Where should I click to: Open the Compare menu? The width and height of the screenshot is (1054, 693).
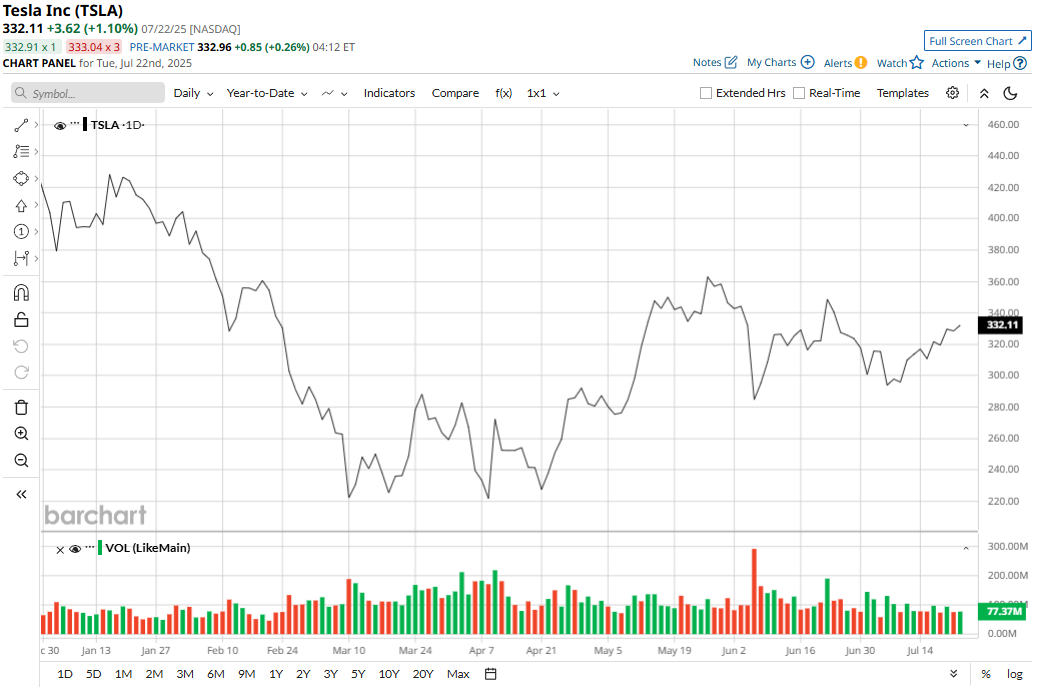(x=455, y=93)
